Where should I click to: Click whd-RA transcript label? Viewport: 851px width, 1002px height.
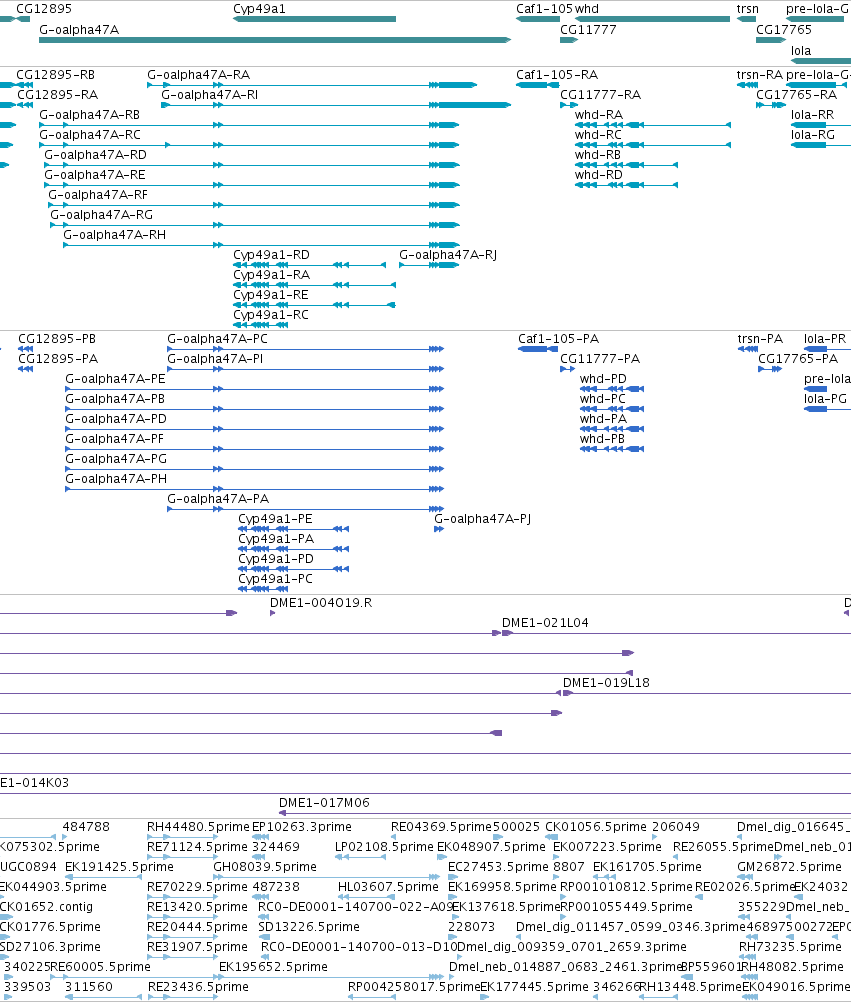point(599,114)
